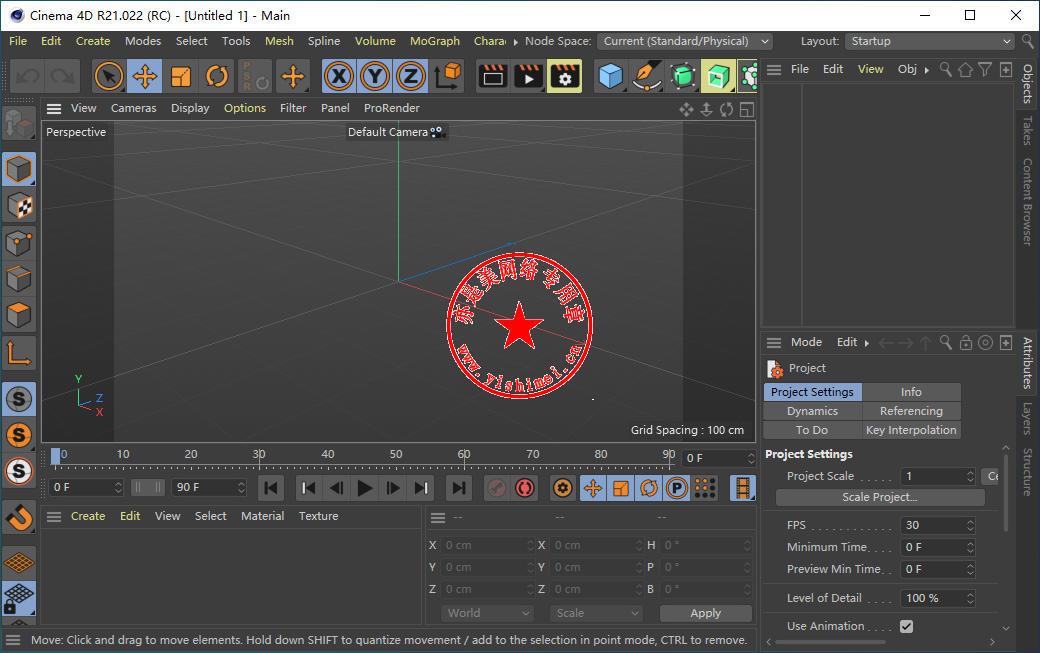Switch to Polygons mode
Viewport: 1040px width, 653px height.
pos(19,315)
